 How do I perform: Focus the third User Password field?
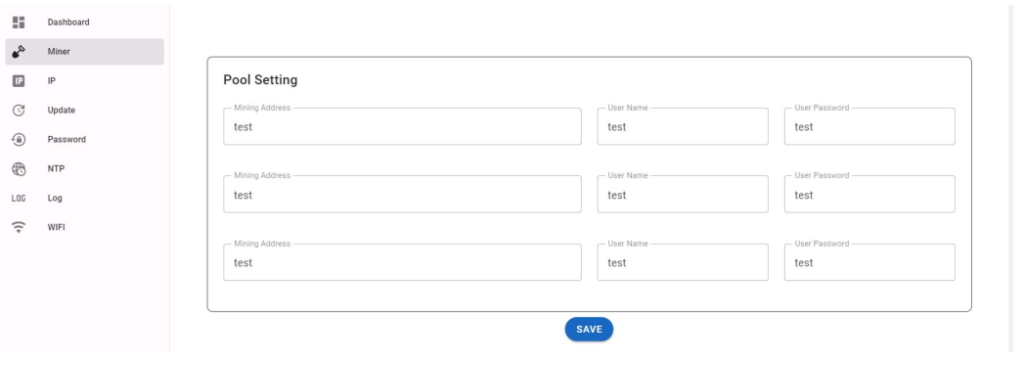click(869, 262)
